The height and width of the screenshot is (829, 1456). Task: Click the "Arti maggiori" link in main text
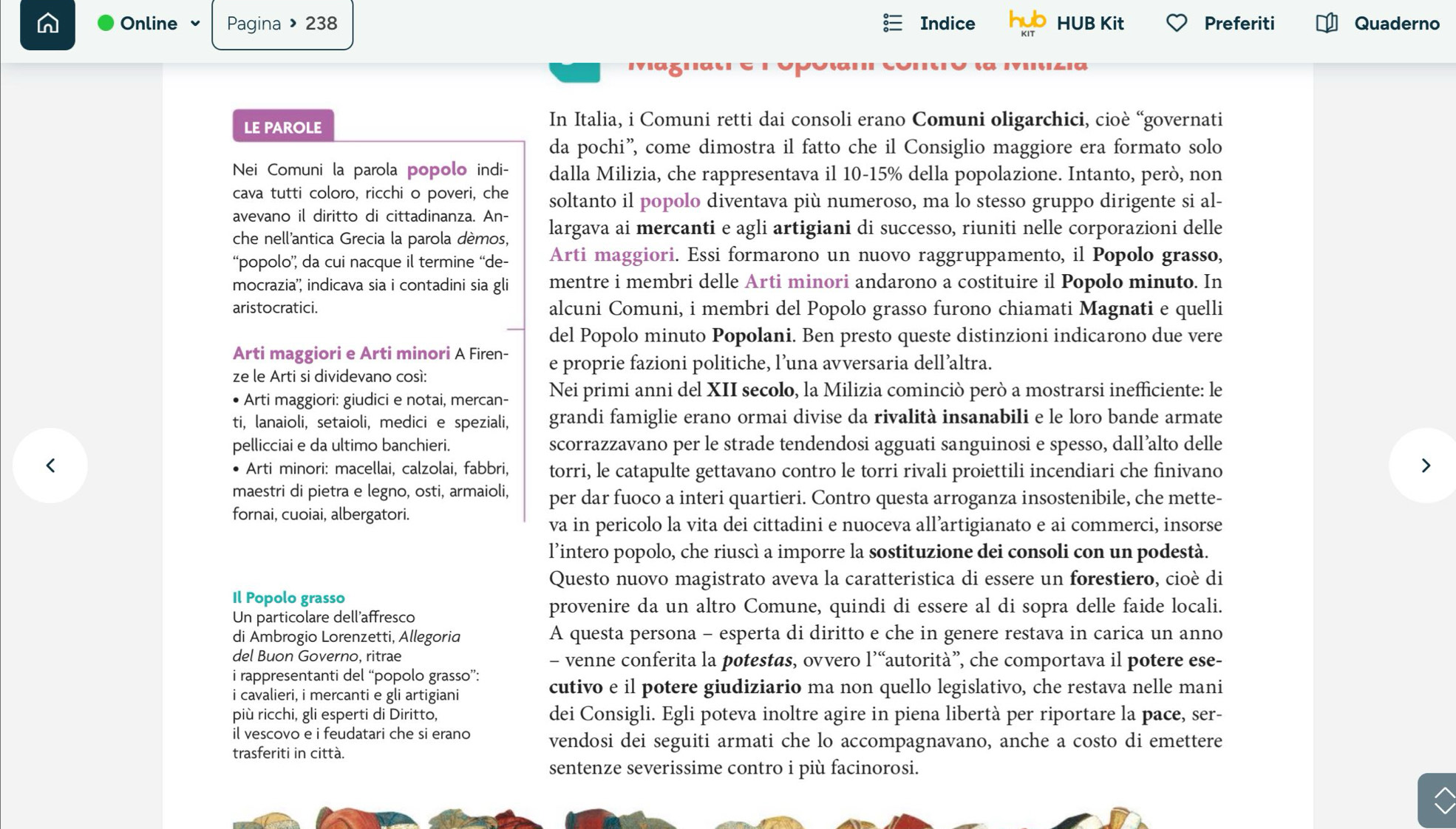click(x=612, y=255)
